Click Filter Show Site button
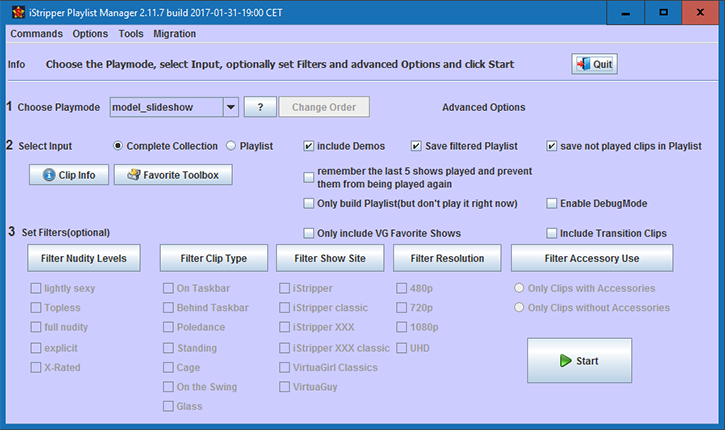The image size is (725, 430). click(x=330, y=258)
